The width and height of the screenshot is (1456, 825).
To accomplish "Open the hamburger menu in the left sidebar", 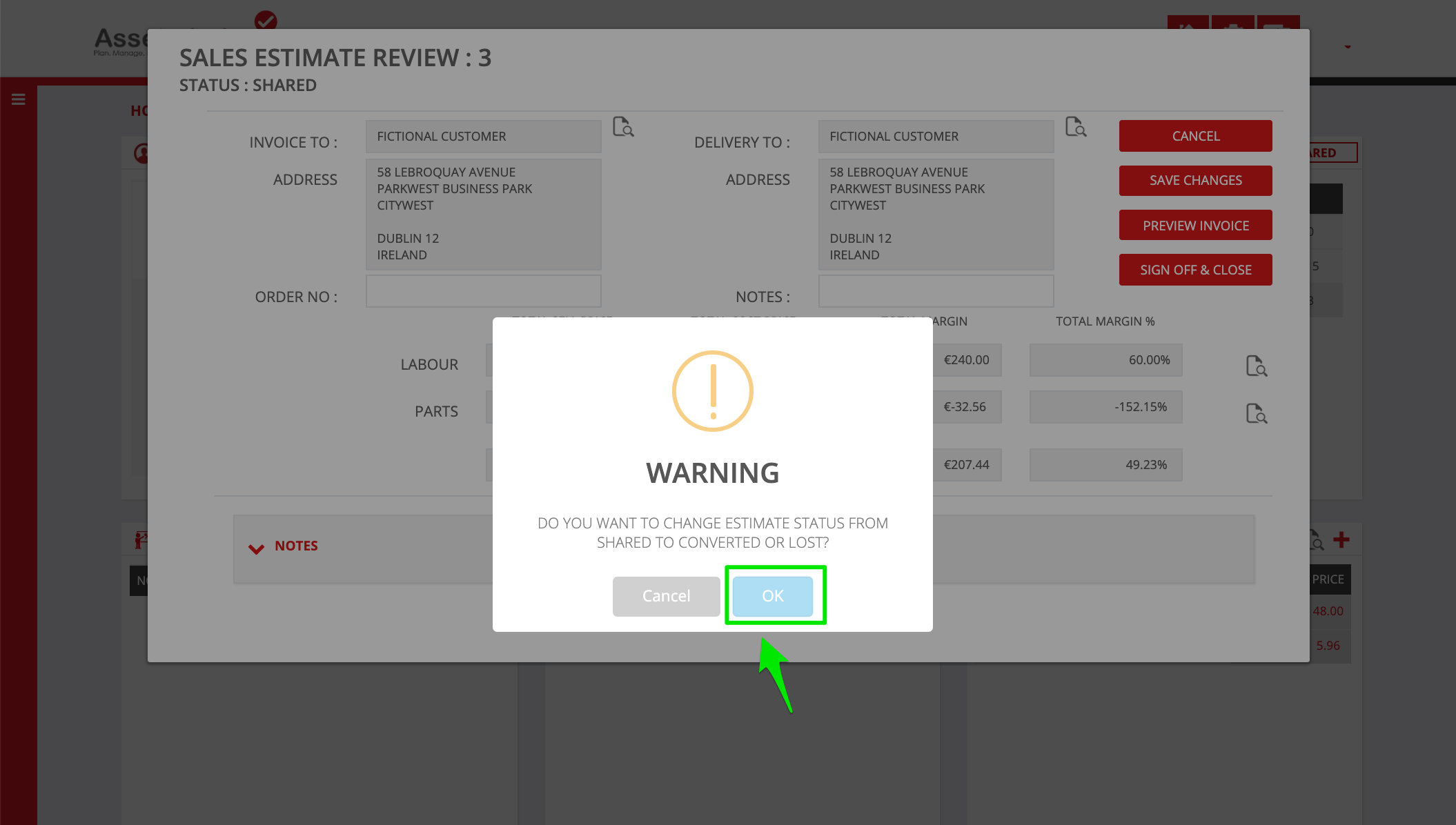I will click(x=19, y=99).
